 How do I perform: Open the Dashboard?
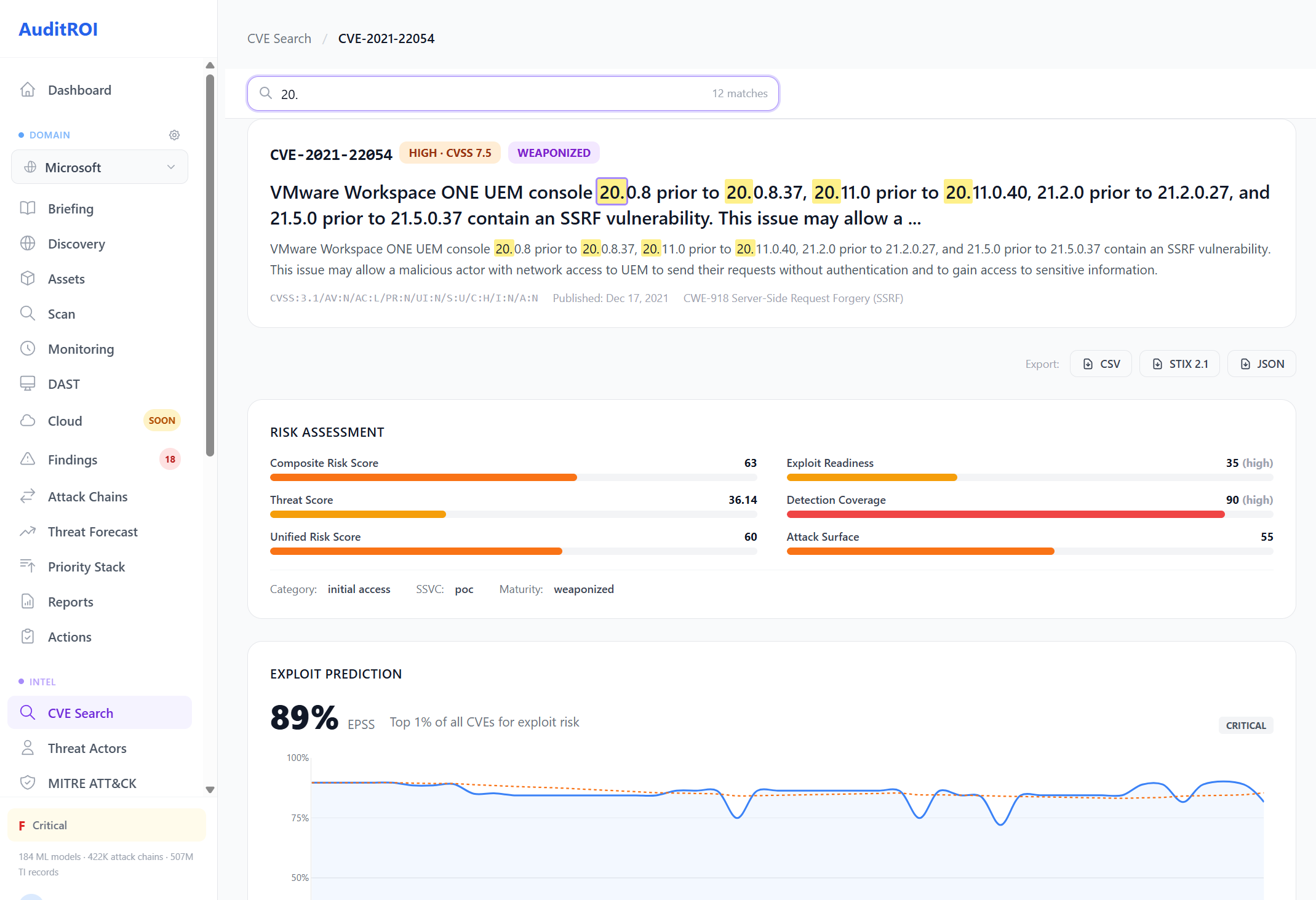click(79, 90)
